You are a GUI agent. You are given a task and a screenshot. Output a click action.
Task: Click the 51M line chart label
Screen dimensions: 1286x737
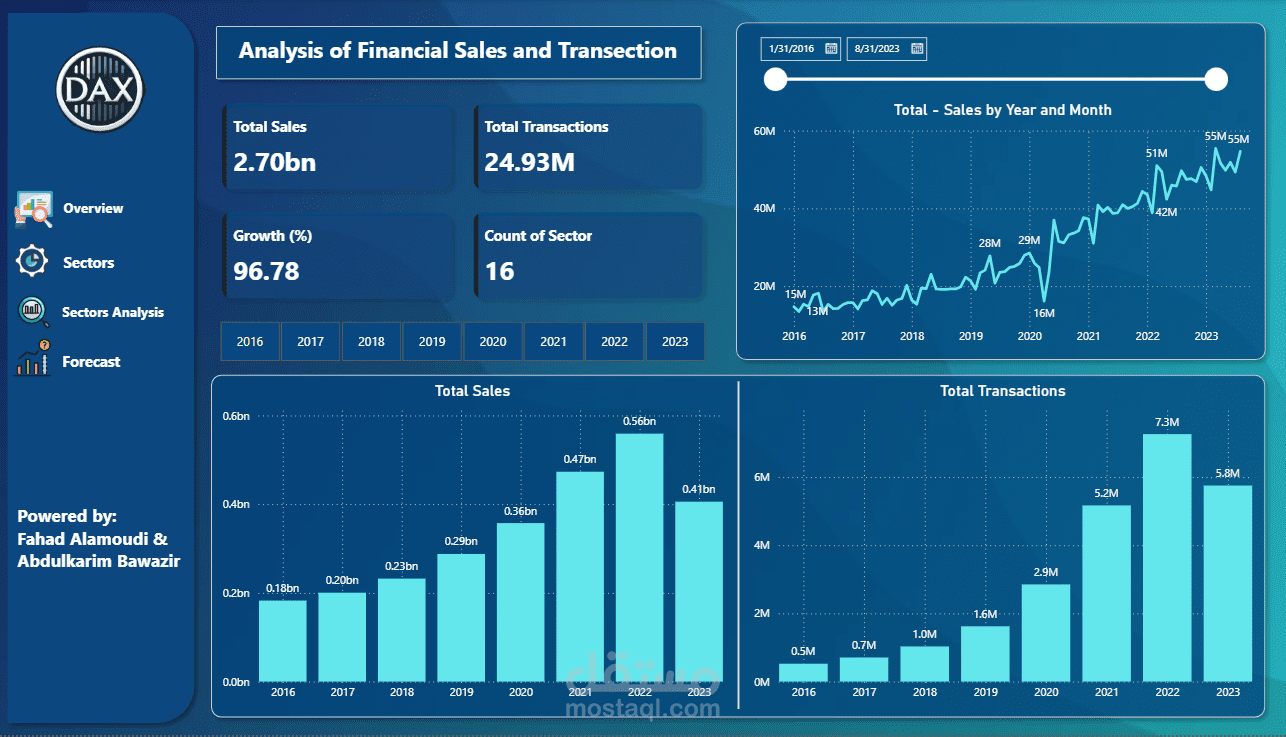point(1156,153)
